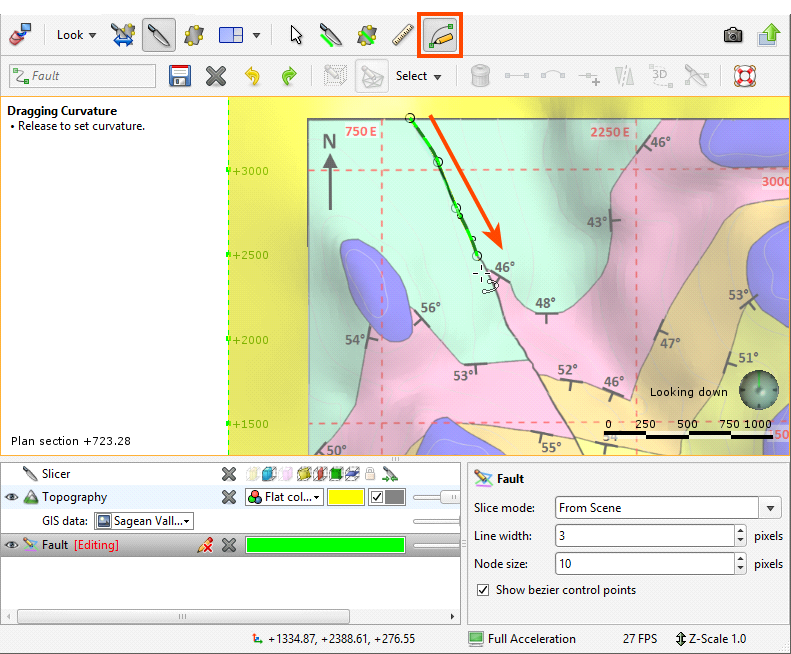This screenshot has width=791, height=654.
Task: Toggle the Slicer tool button
Action: pyautogui.click(x=159, y=35)
